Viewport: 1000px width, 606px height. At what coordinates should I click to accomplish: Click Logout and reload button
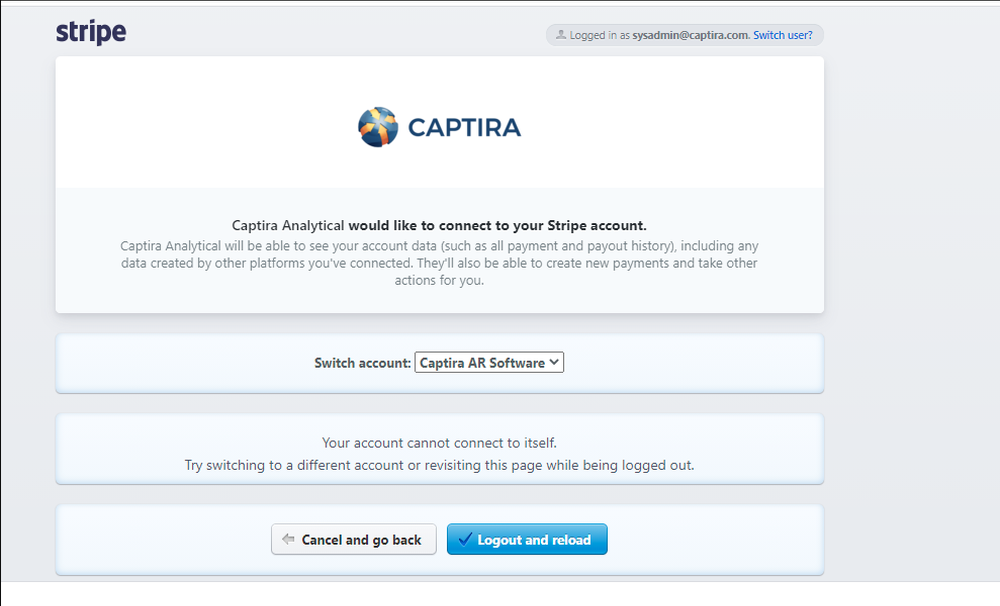[527, 540]
